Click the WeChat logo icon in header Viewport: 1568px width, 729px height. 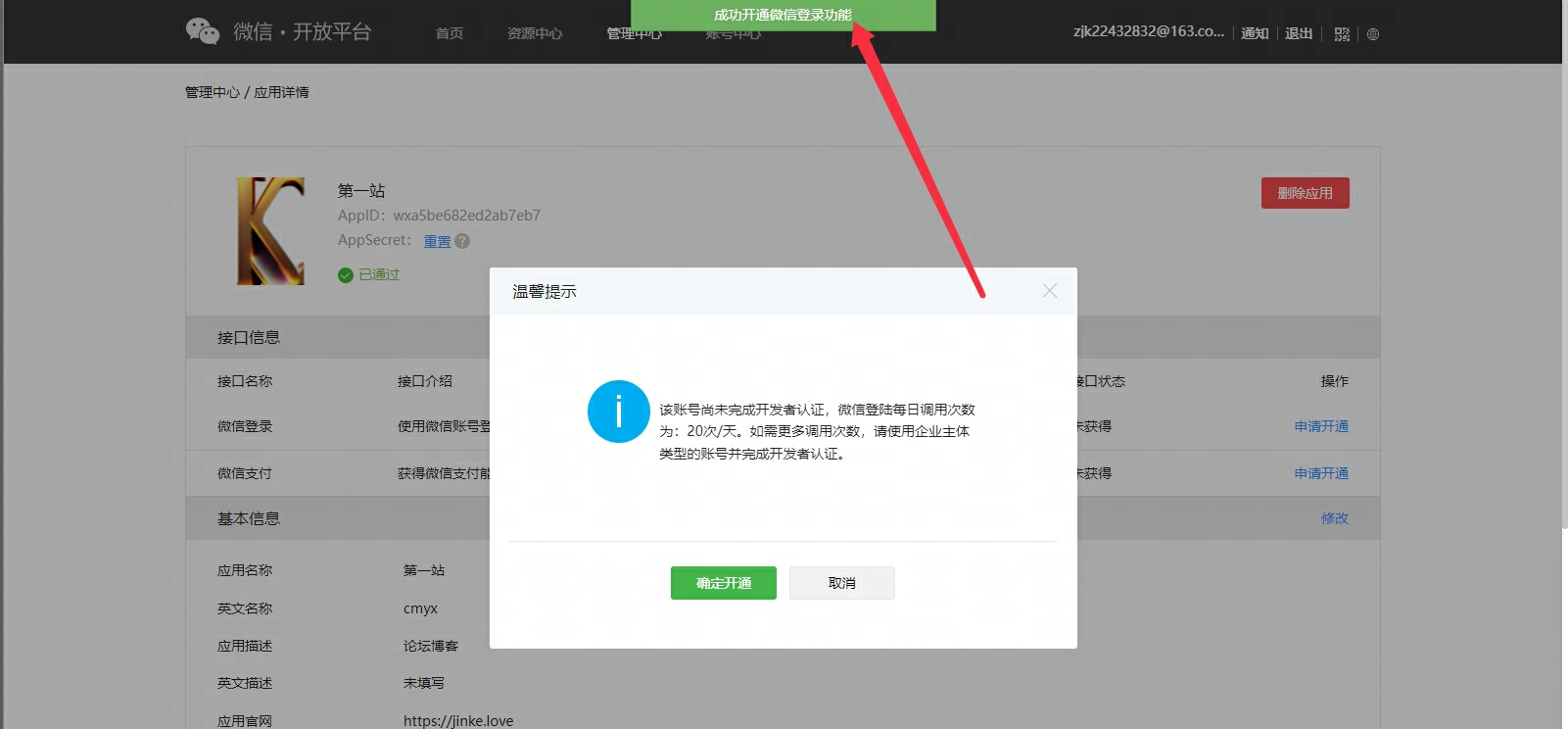[203, 31]
